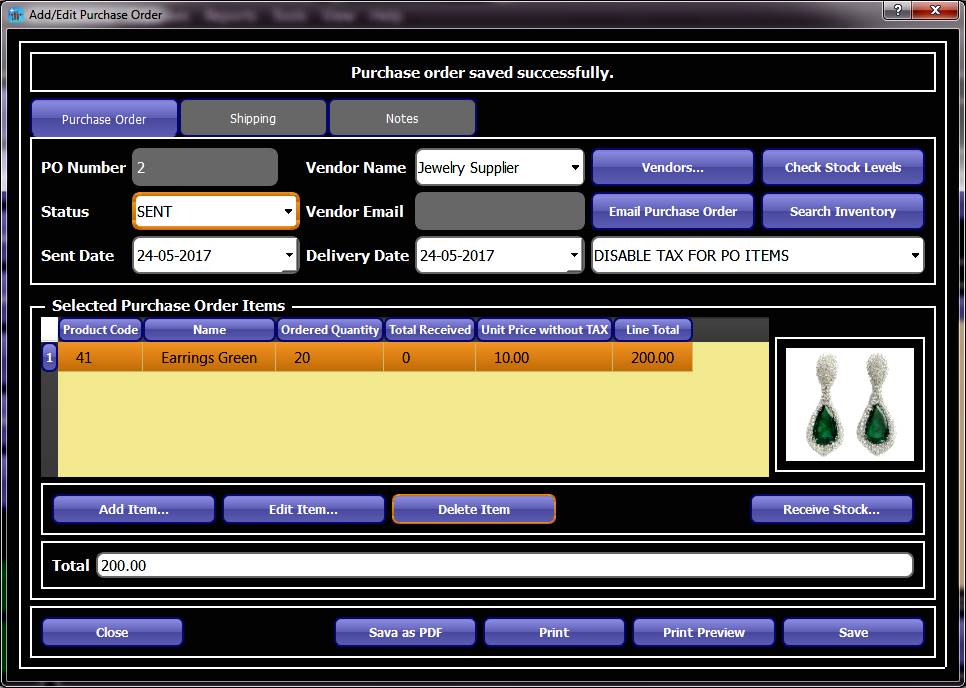Open Search Inventory
The width and height of the screenshot is (966, 688).
[x=842, y=211]
